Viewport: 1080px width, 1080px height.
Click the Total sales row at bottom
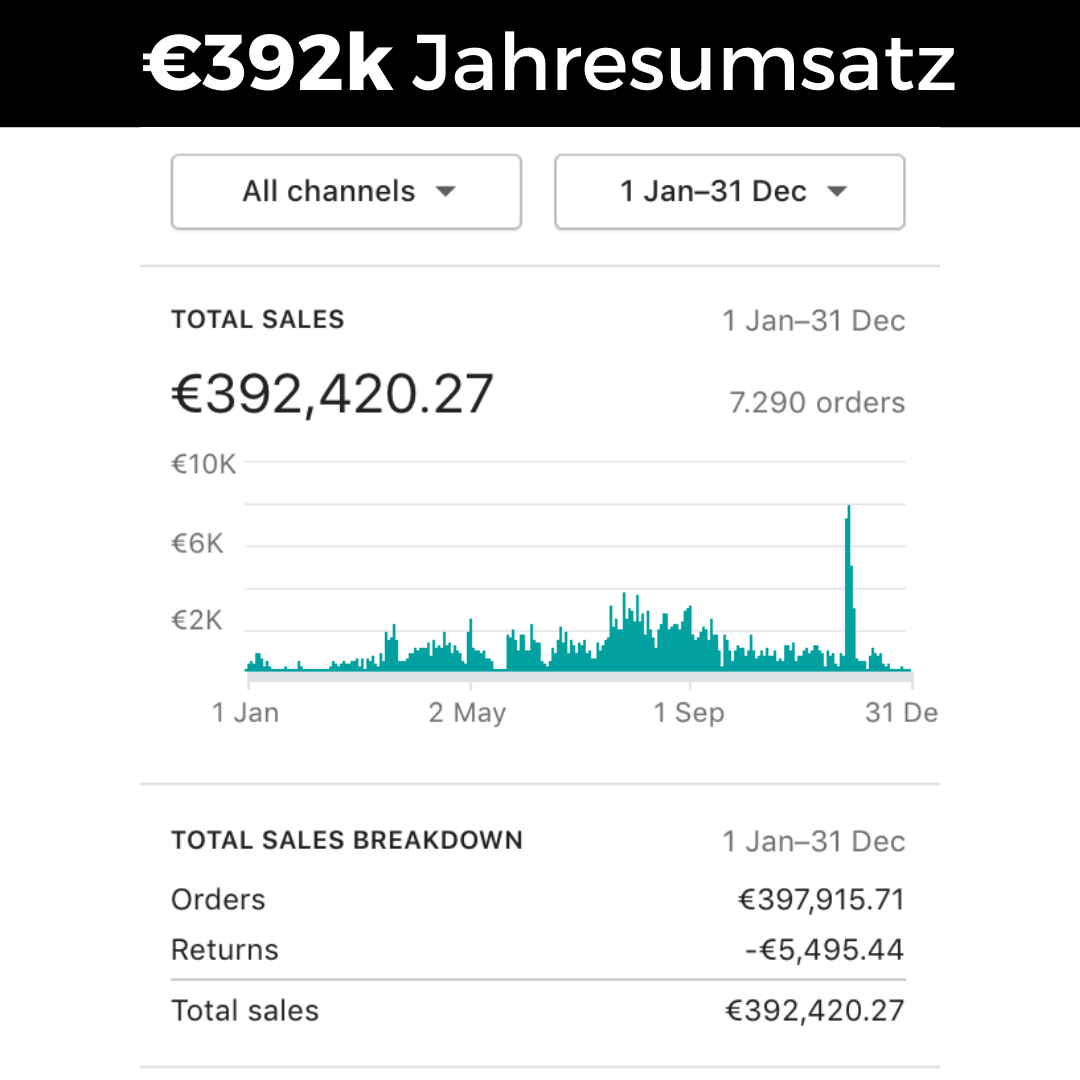point(538,1010)
